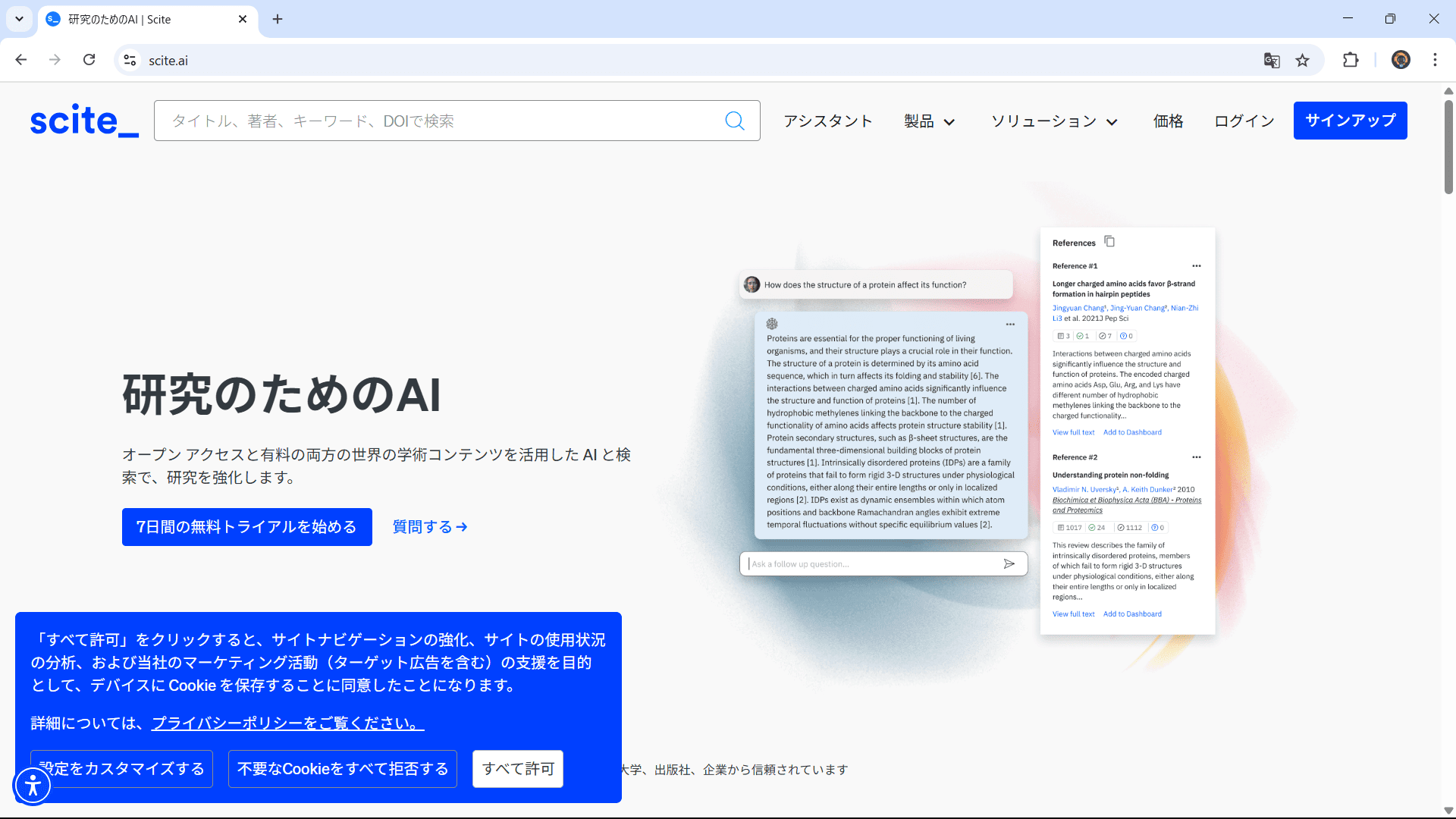The height and width of the screenshot is (819, 1456).
Task: Go to the 価格 pricing page
Action: (x=1168, y=121)
